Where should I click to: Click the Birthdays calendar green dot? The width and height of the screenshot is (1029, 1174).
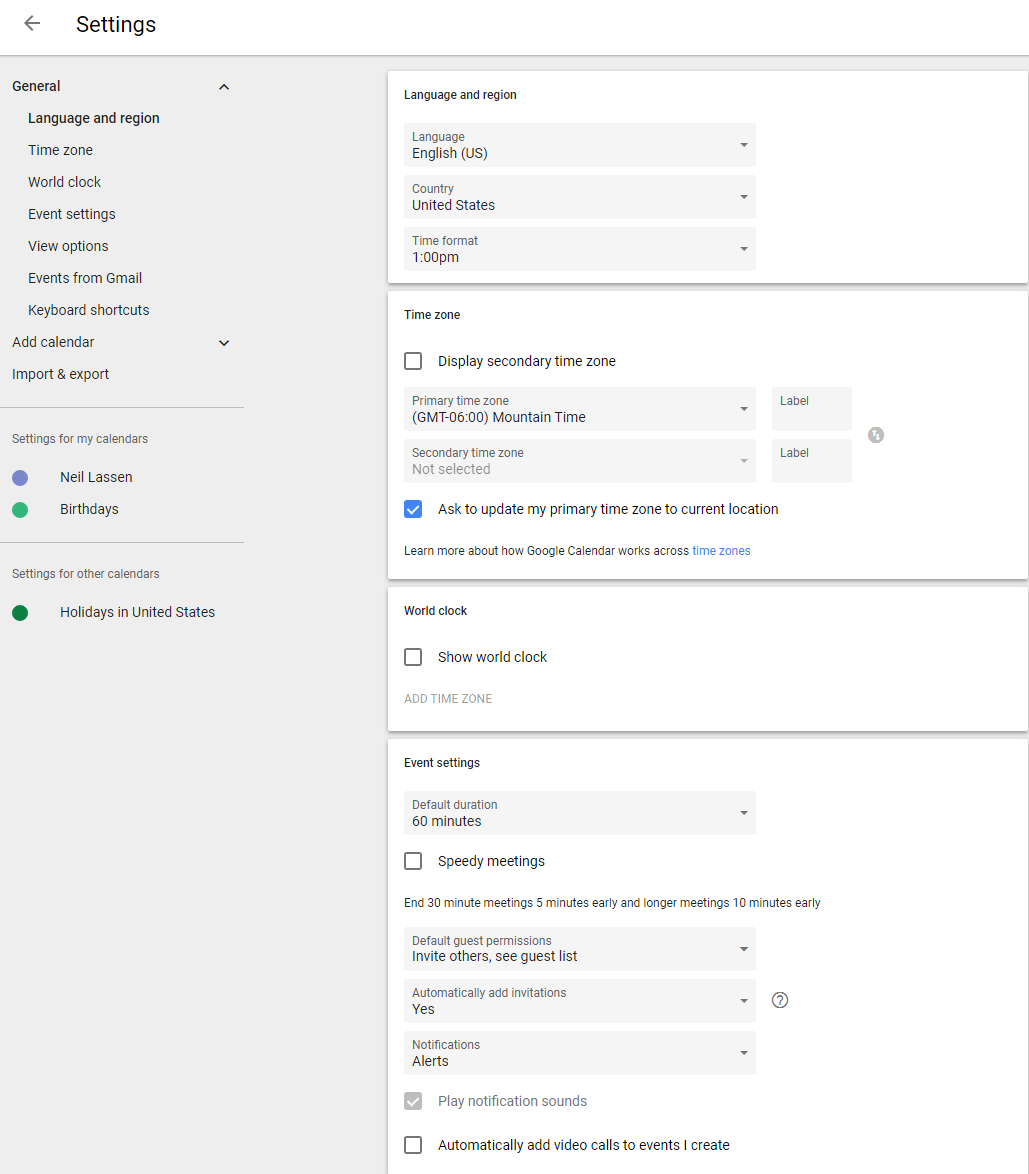[x=20, y=510]
